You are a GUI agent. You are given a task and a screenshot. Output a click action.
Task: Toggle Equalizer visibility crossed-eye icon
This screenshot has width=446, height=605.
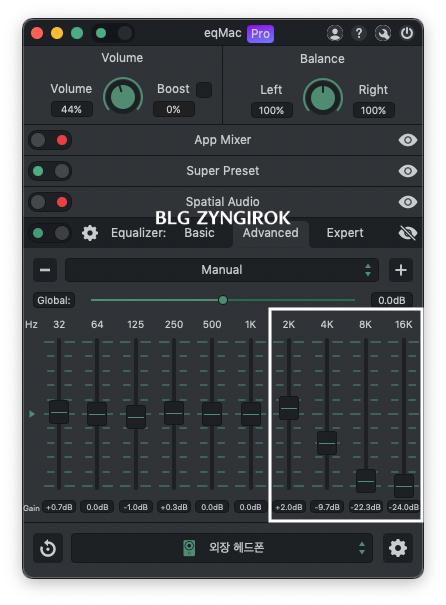[x=407, y=233]
